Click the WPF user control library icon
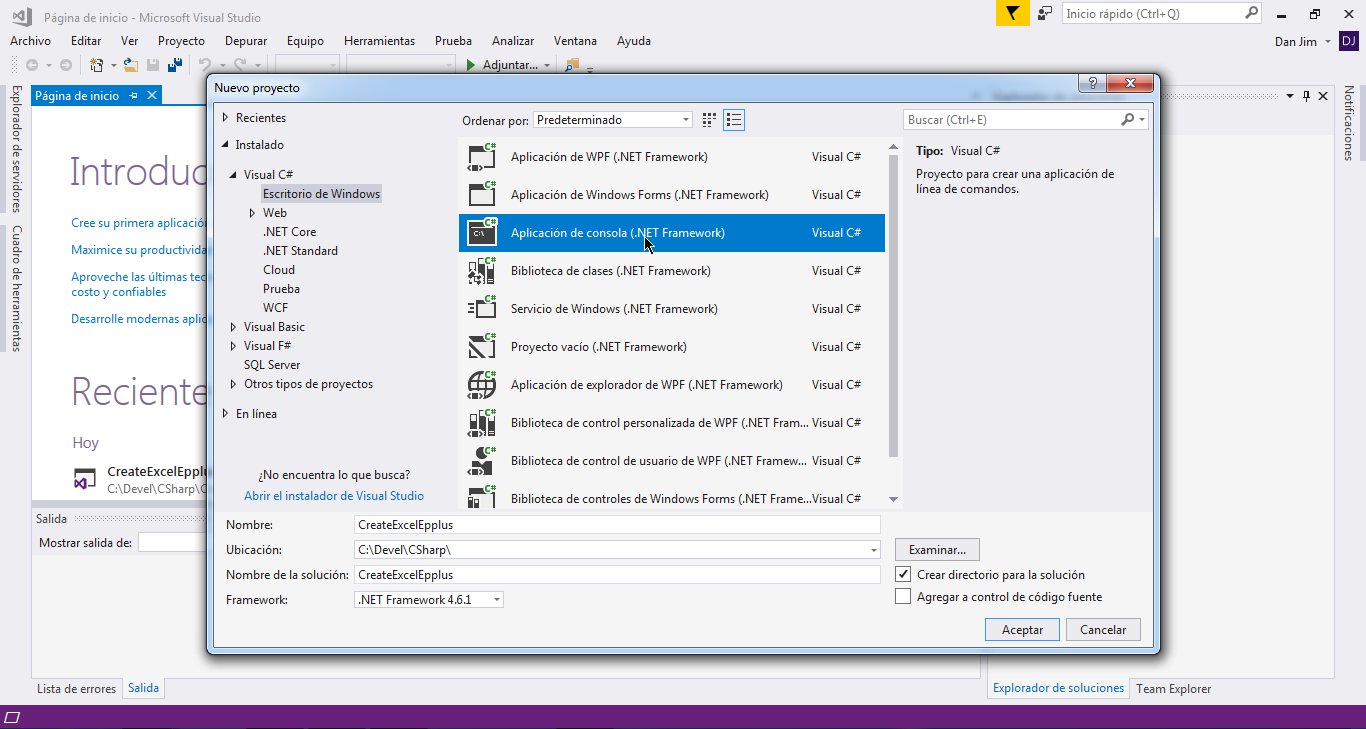 click(482, 461)
